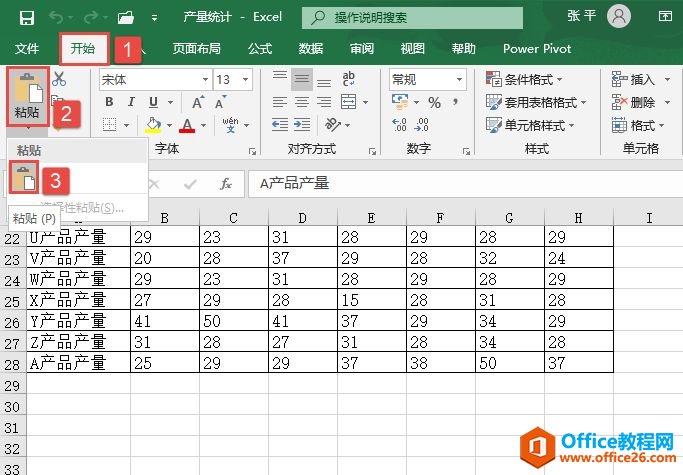Select the Paste option icon in dropdown
683x475 pixels.
pos(24,180)
